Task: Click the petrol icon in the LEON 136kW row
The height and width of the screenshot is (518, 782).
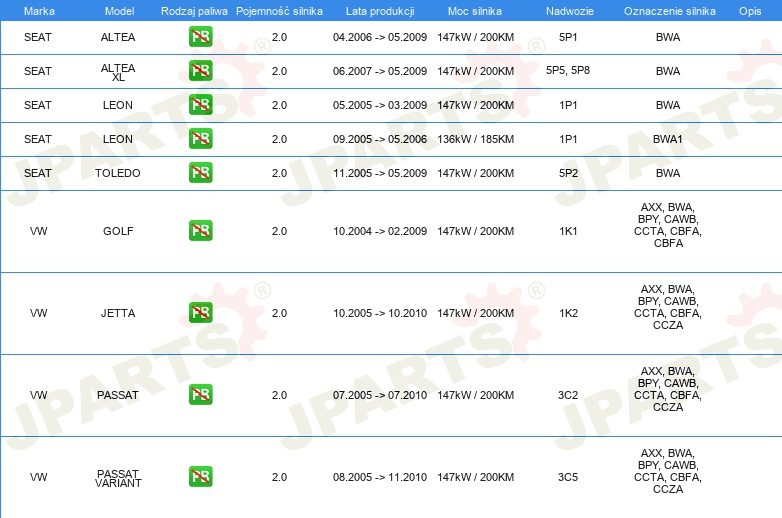Action: (200, 139)
